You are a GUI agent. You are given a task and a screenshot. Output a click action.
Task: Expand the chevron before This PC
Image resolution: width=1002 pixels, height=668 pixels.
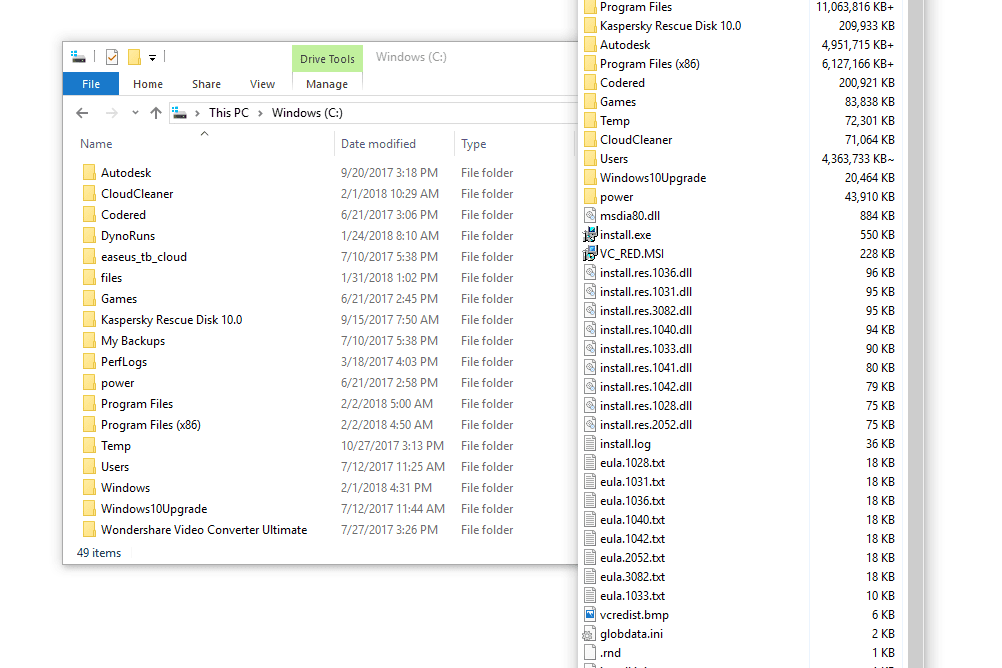click(197, 113)
